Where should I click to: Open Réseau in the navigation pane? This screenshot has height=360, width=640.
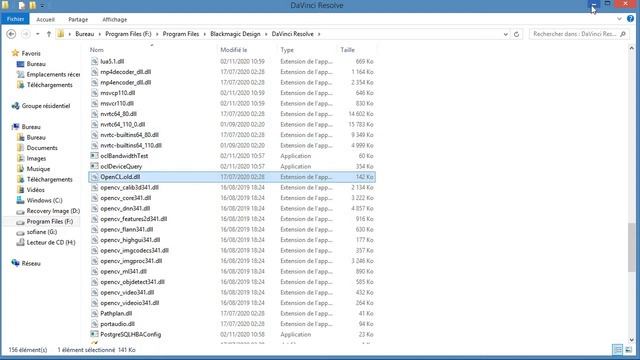tap(31, 264)
